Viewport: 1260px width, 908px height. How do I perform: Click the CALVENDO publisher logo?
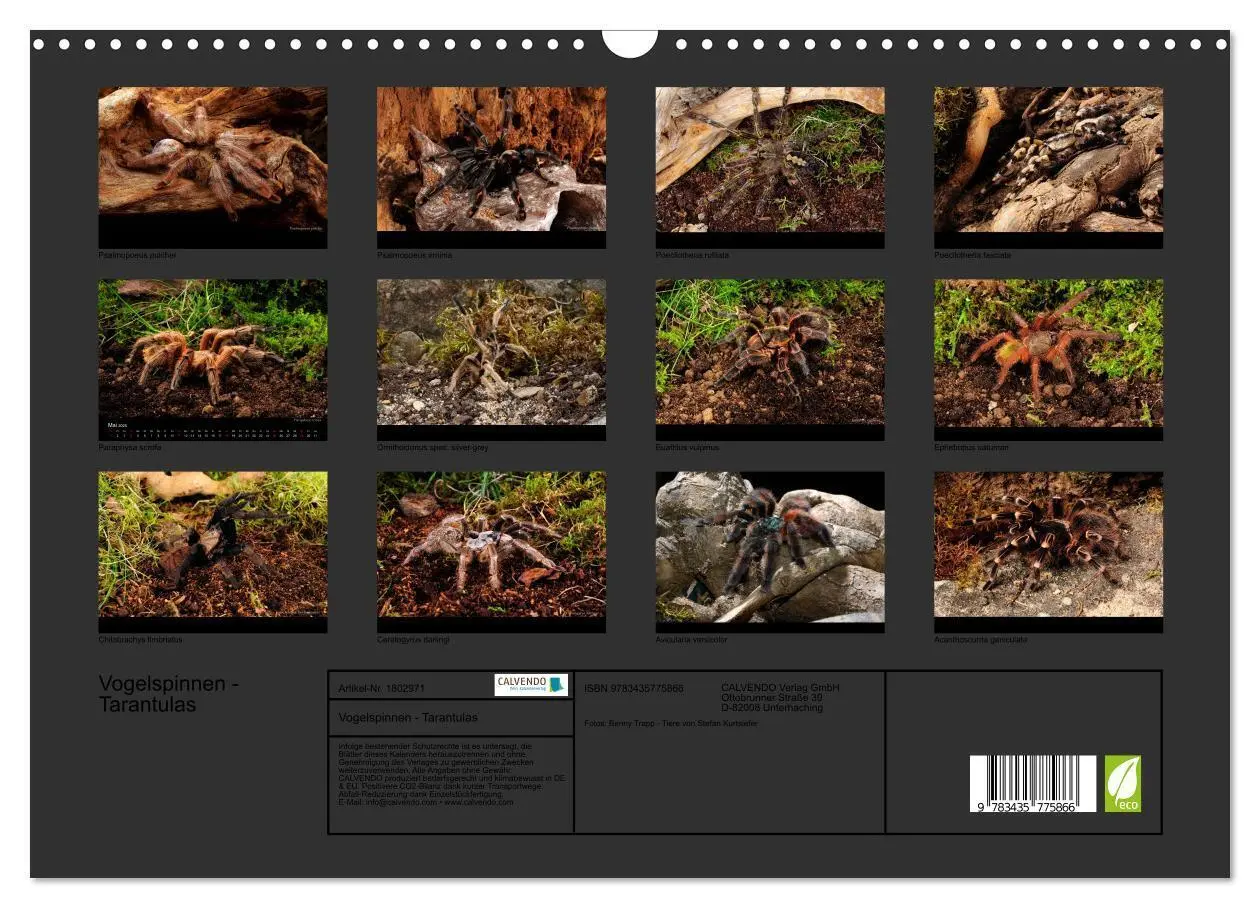[531, 685]
